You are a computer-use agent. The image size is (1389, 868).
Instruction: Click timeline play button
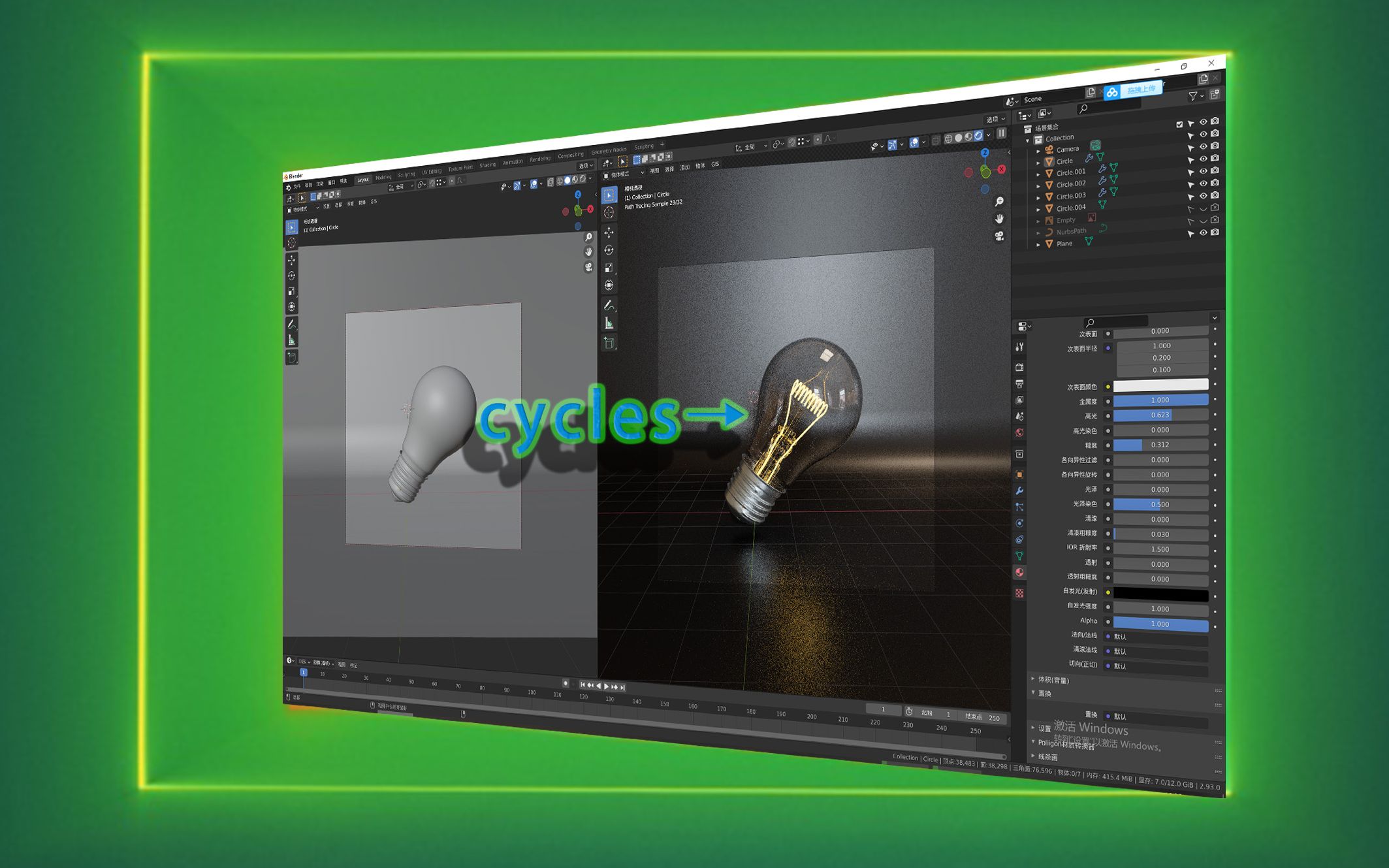click(x=606, y=686)
